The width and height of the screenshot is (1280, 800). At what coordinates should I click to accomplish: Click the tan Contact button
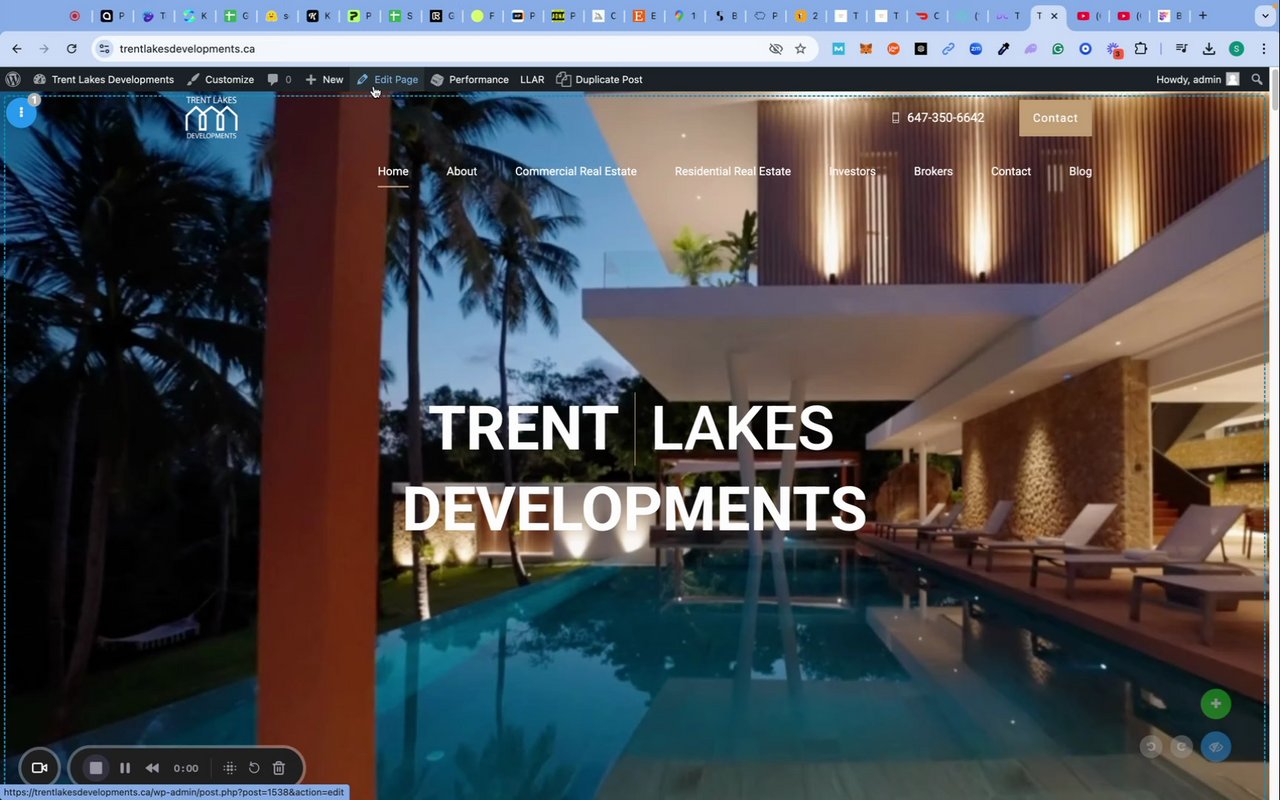(x=1055, y=118)
